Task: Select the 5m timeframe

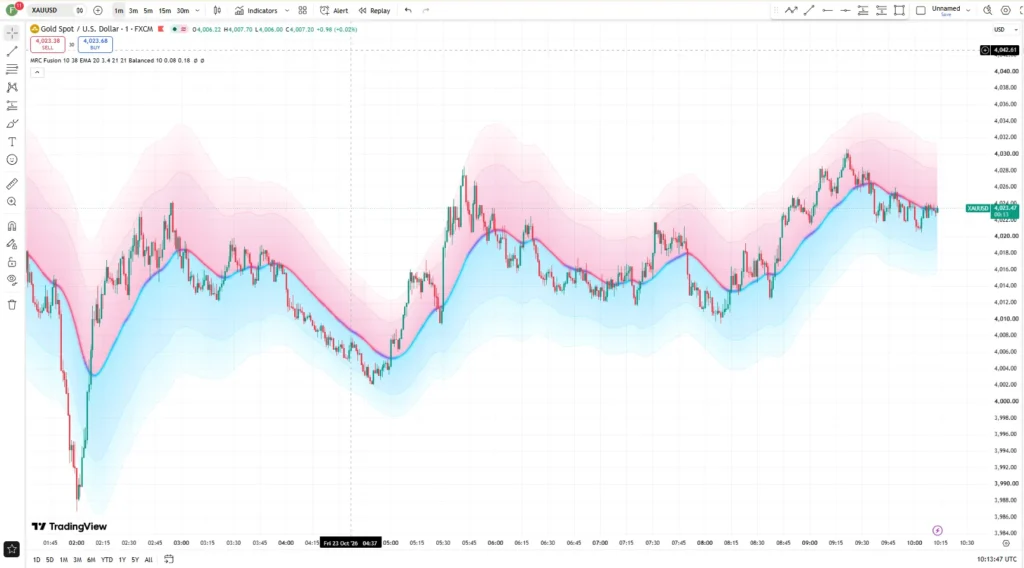Action: coord(148,10)
